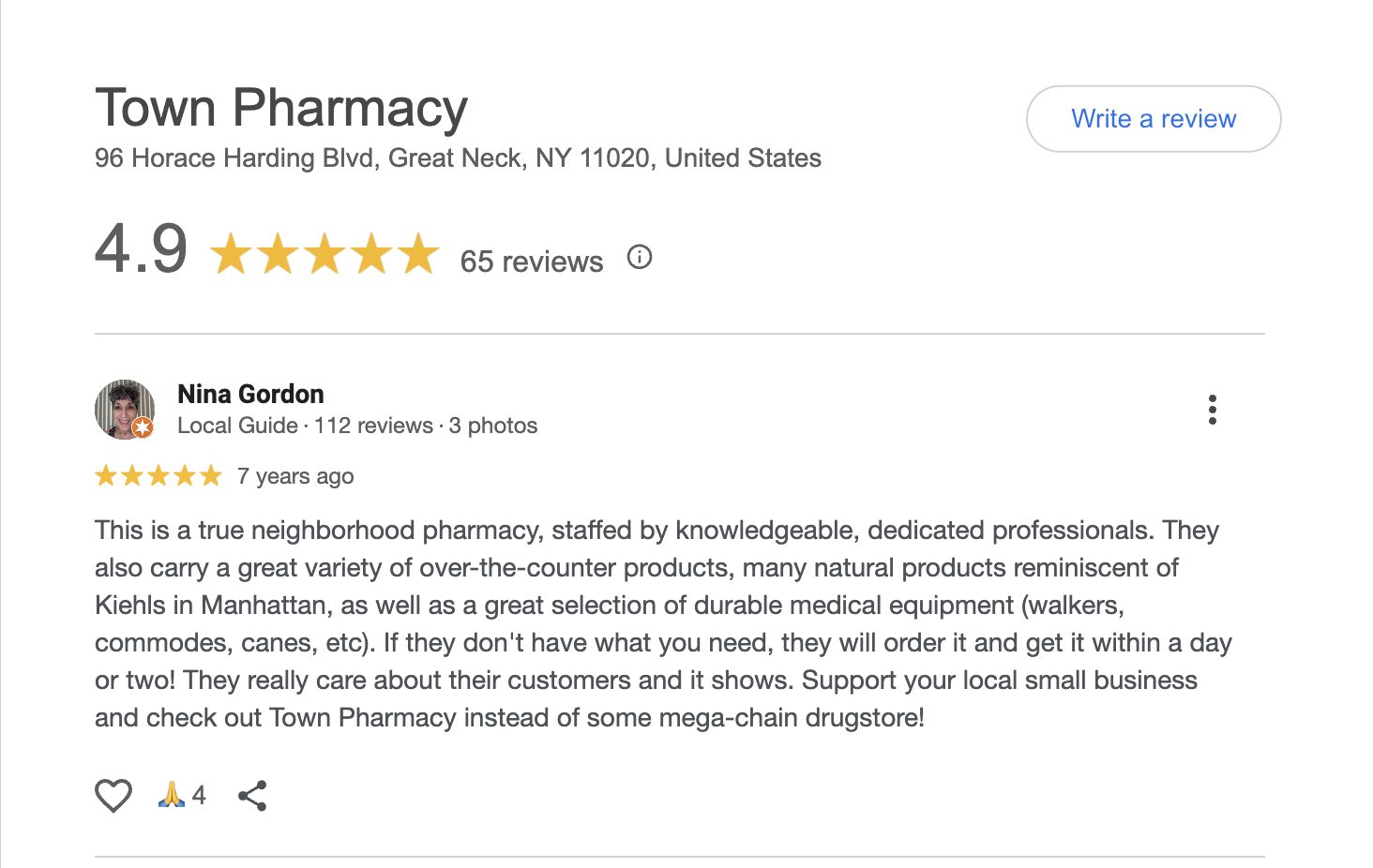Click the Town Pharmacy heading
Image resolution: width=1373 pixels, height=868 pixels.
(x=281, y=108)
